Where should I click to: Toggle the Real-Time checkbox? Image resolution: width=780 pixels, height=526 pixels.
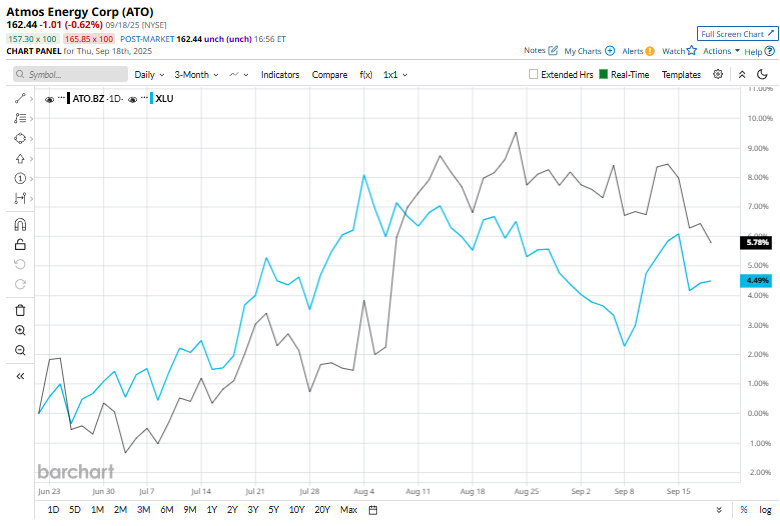point(603,74)
